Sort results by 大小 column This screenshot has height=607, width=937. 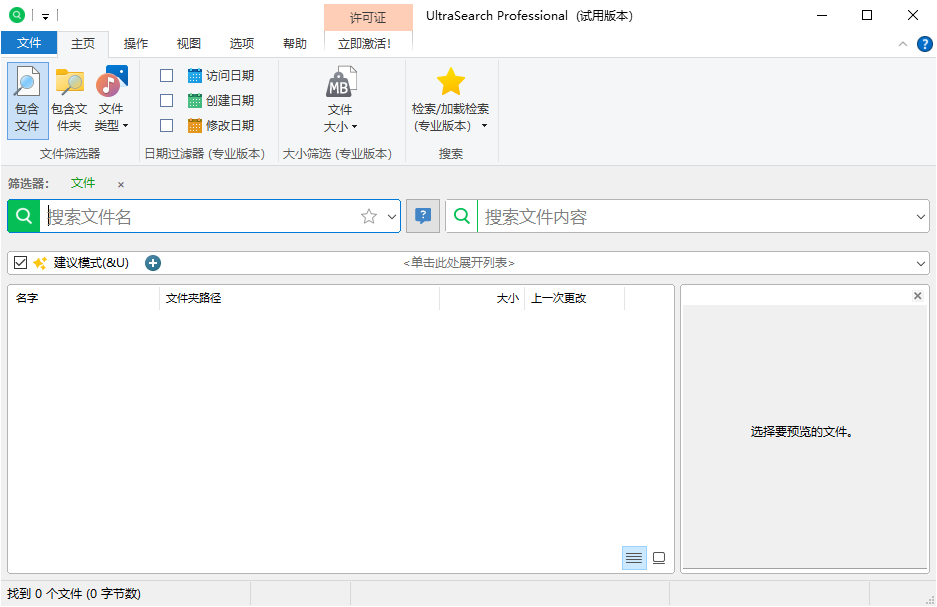click(x=482, y=298)
